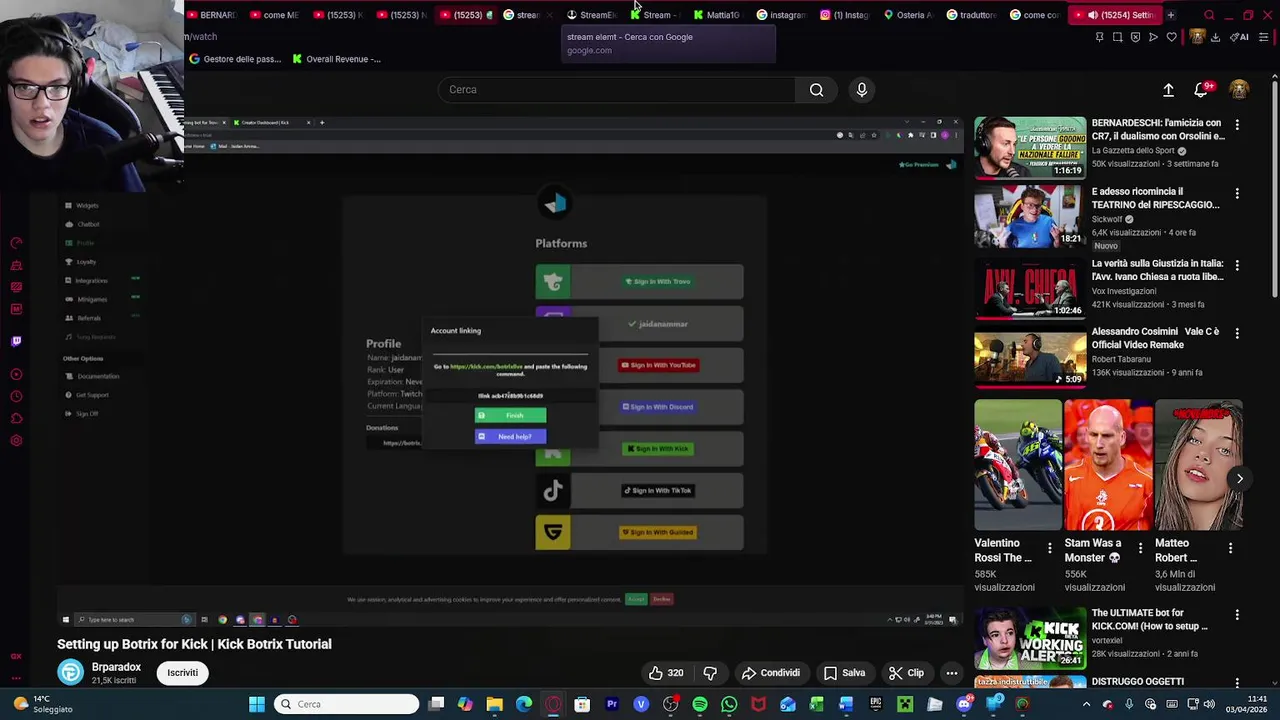Image resolution: width=1280 pixels, height=720 pixels.
Task: Click the Windows taskbar 'Cerca' search box
Action: click(346, 704)
